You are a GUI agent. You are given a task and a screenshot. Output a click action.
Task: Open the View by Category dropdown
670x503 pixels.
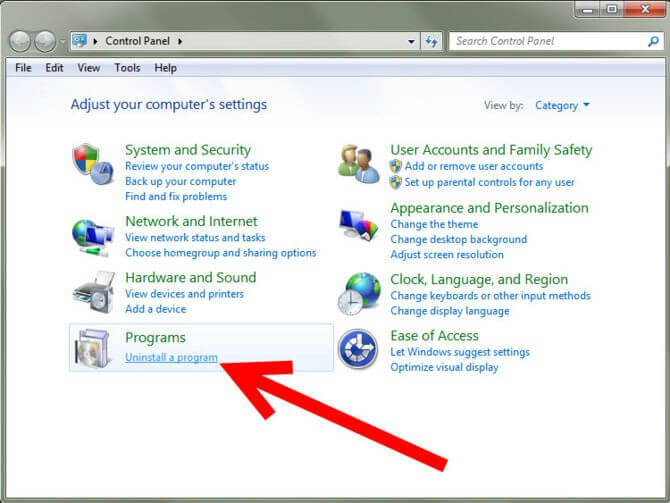tap(562, 105)
